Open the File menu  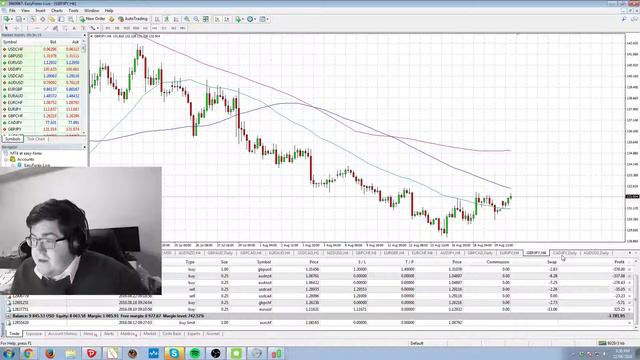[x=12, y=11]
